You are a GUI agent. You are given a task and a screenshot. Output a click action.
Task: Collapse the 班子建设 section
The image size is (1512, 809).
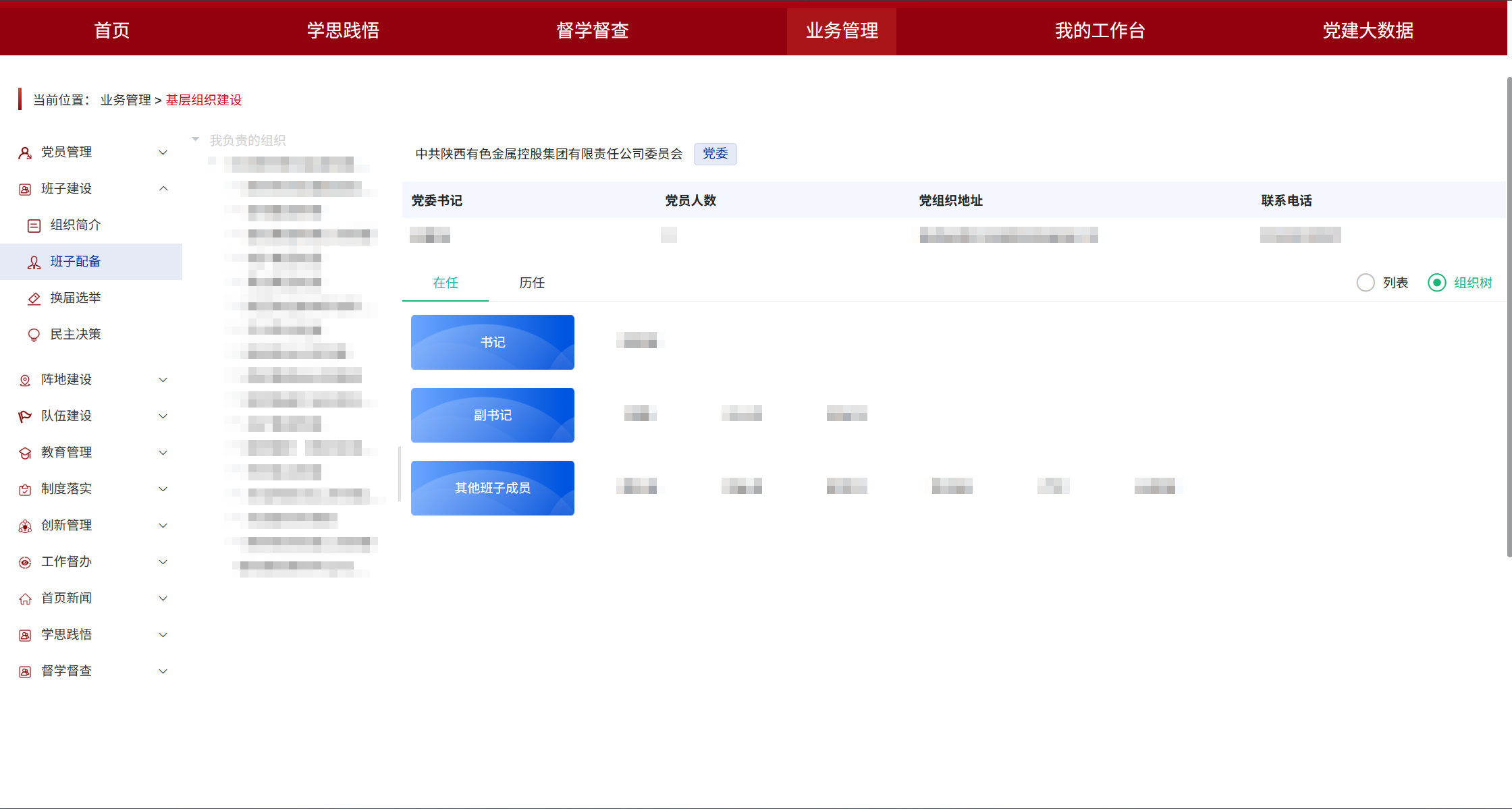click(x=163, y=189)
